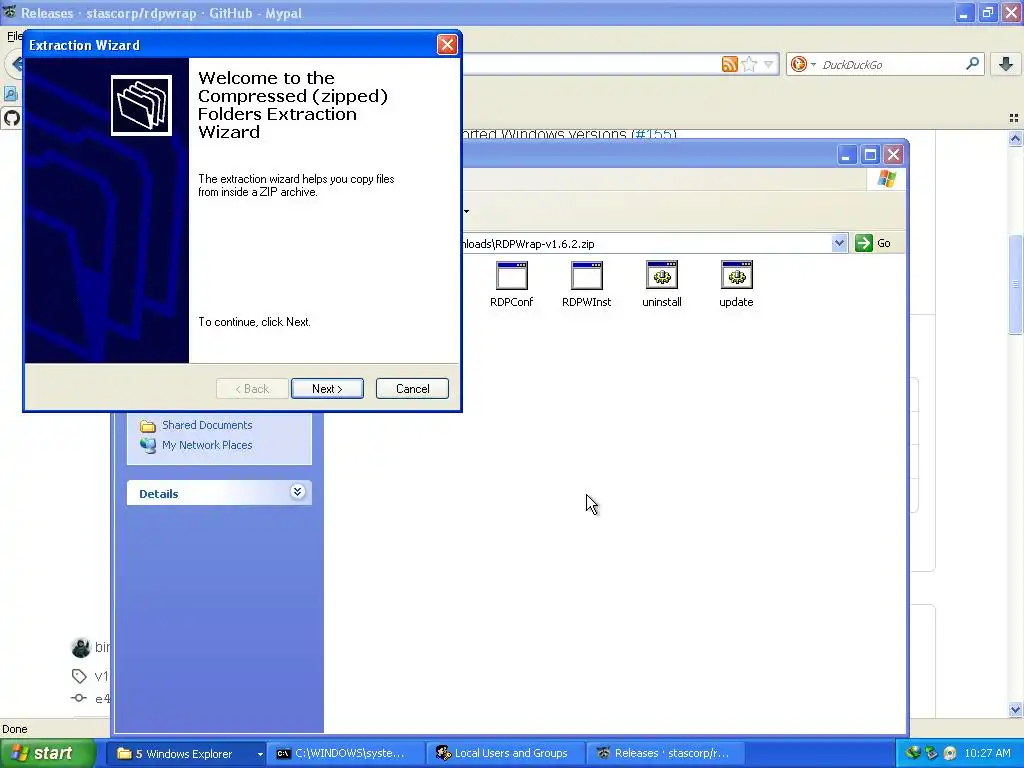
Task: Open the Explorer toolbar small dropdown arrow
Action: coord(466,211)
